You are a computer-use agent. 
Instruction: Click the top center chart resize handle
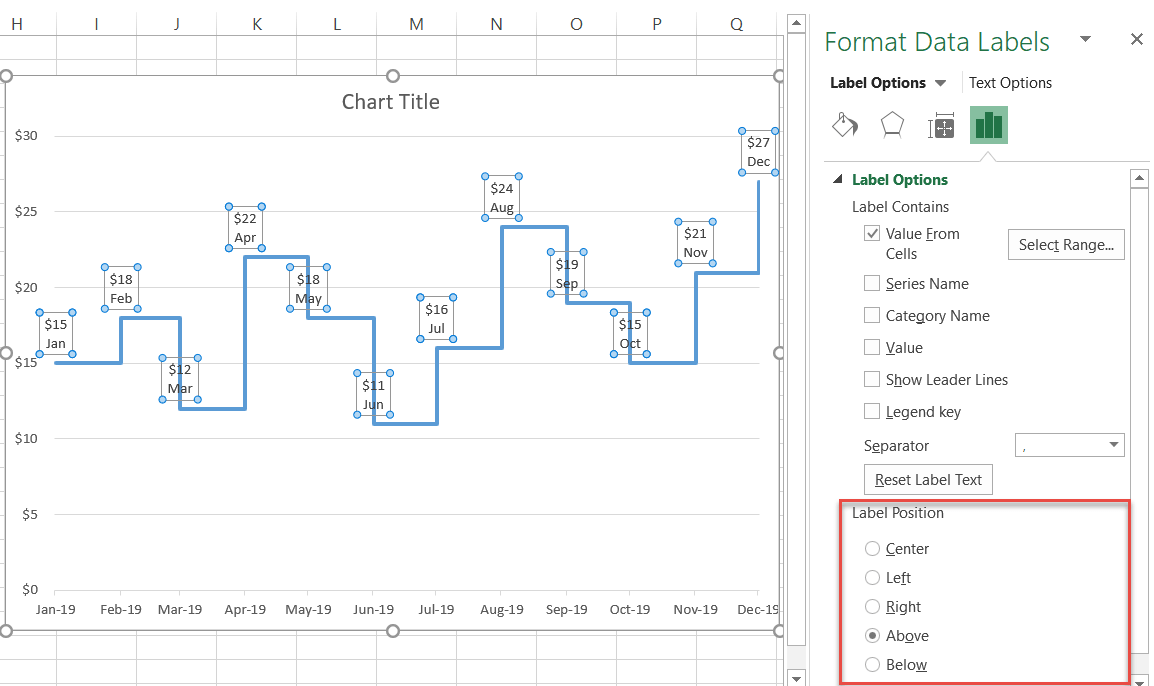click(393, 76)
